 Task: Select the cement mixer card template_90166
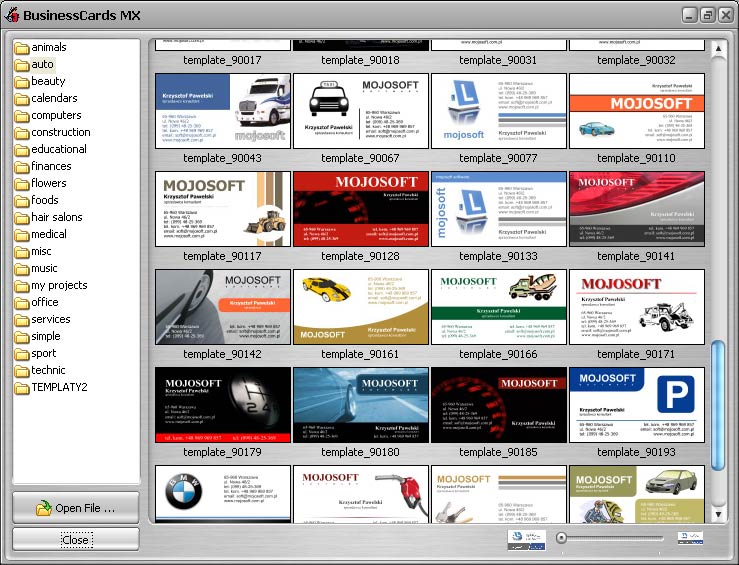pyautogui.click(x=499, y=307)
